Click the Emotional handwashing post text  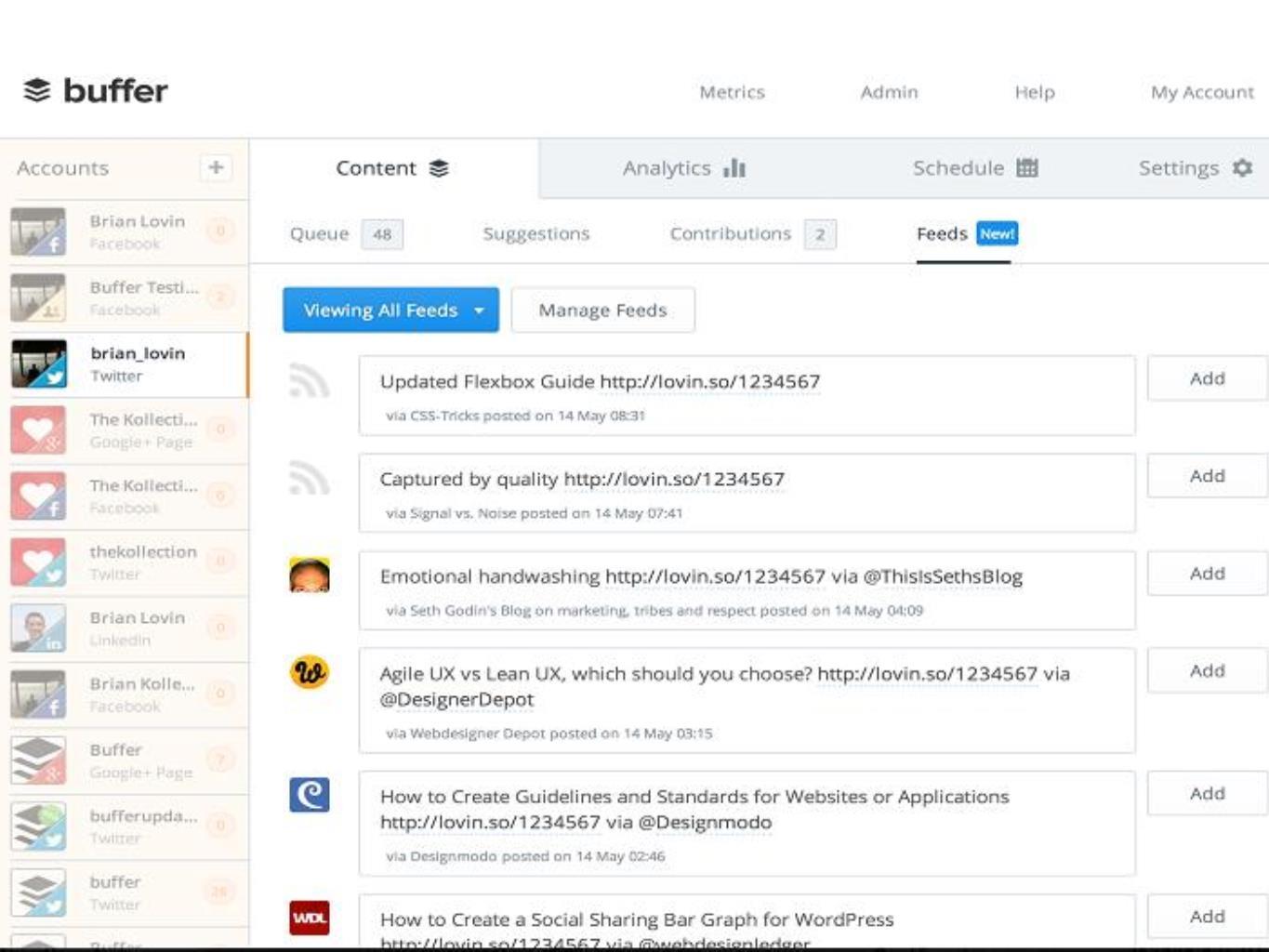(x=701, y=576)
